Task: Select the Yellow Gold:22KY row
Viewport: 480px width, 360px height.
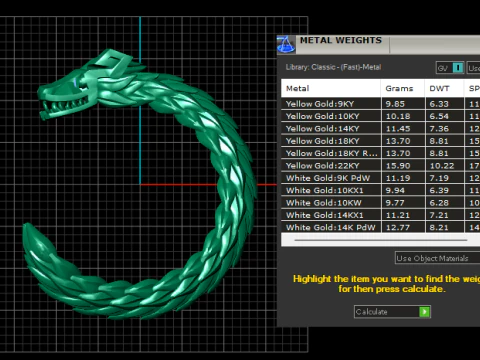Action: (380, 166)
